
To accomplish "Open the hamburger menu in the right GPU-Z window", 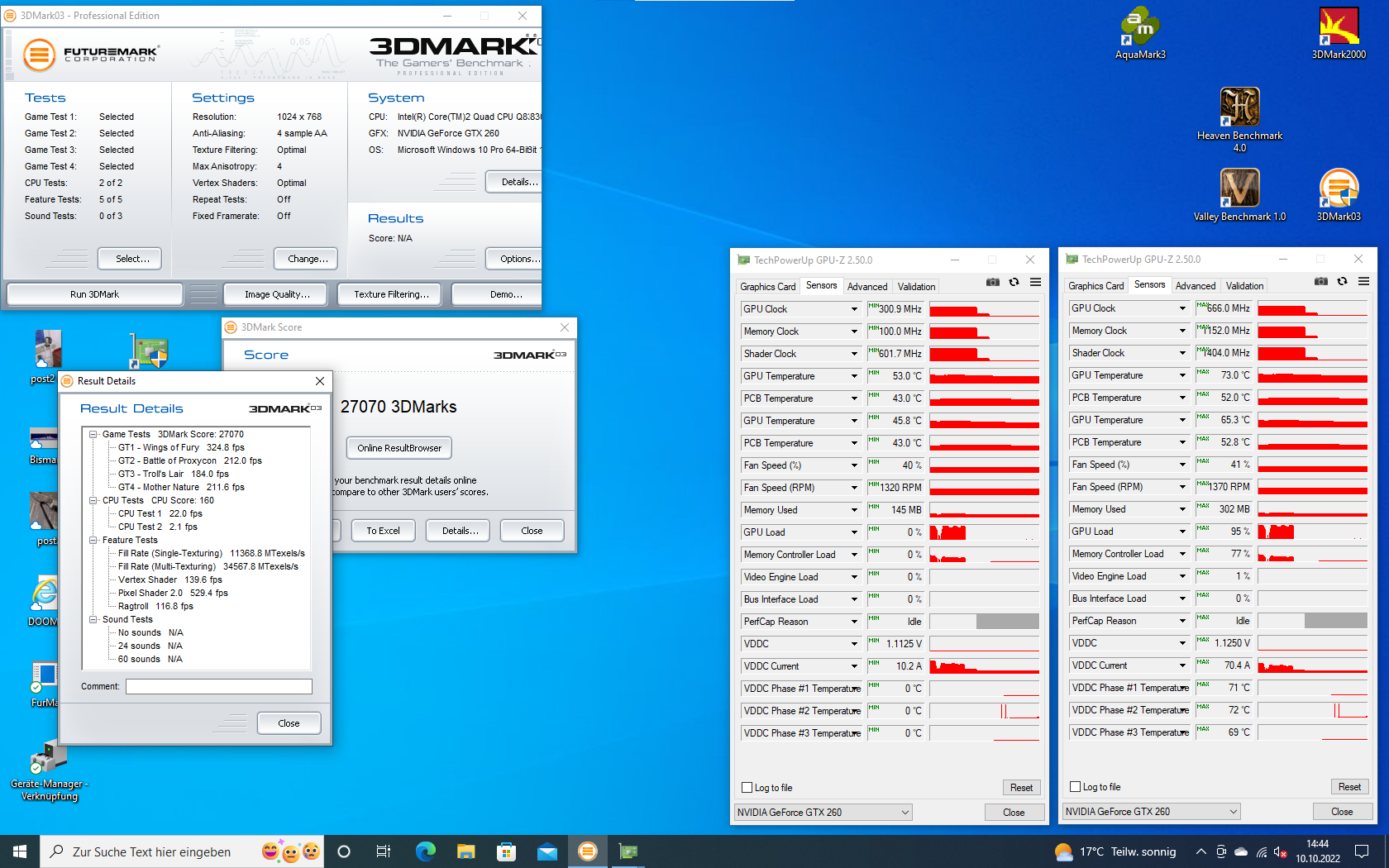I will [x=1363, y=282].
